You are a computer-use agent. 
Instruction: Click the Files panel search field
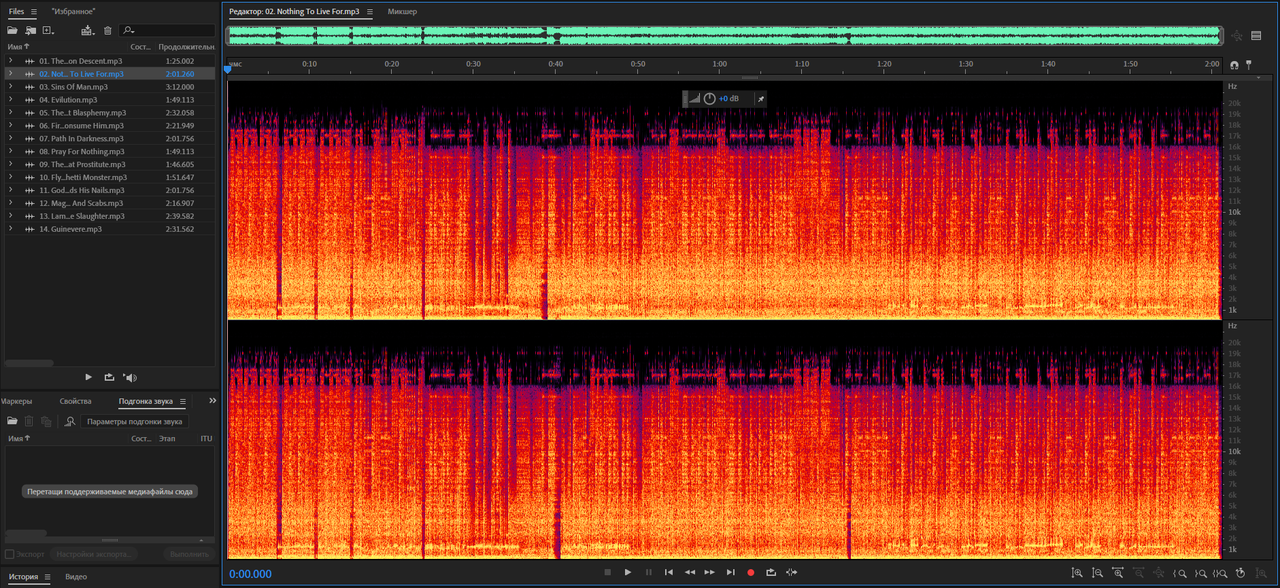(x=166, y=31)
